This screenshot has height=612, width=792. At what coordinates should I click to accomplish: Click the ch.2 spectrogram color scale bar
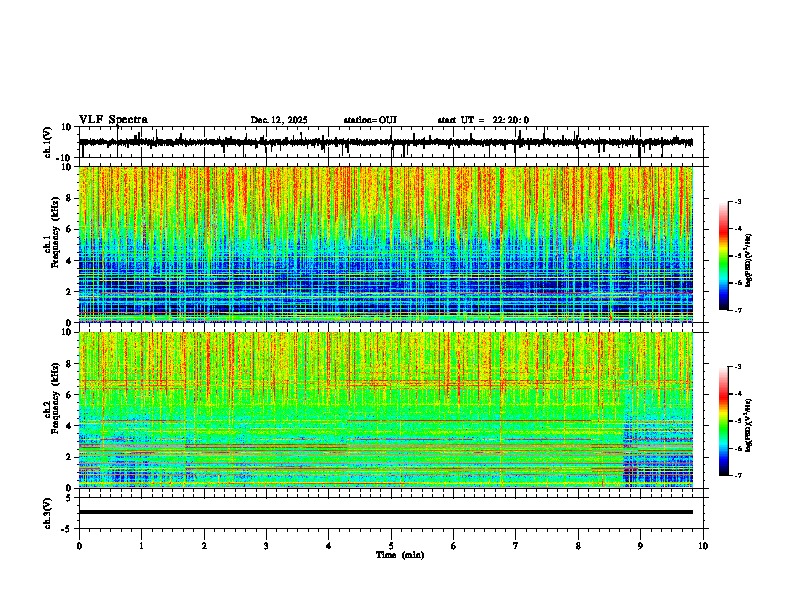(x=723, y=421)
